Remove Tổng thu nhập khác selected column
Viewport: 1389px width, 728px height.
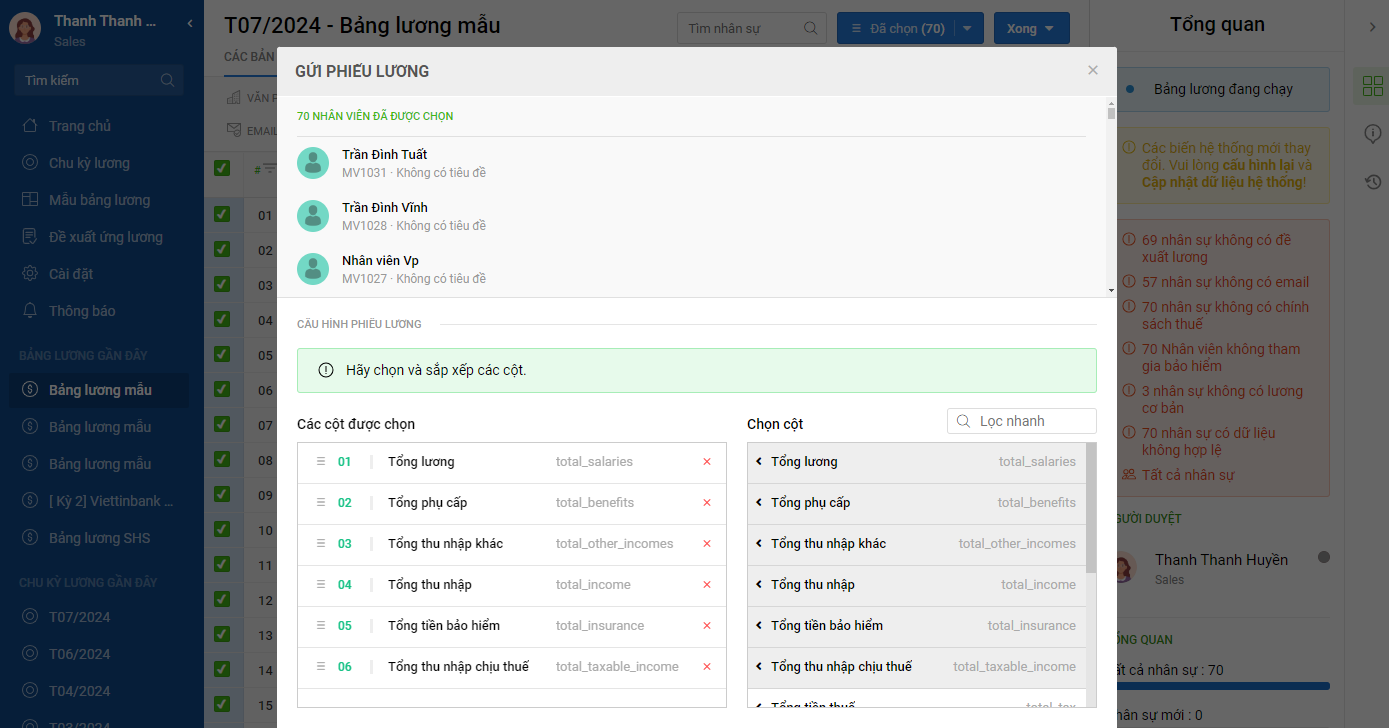coord(707,544)
